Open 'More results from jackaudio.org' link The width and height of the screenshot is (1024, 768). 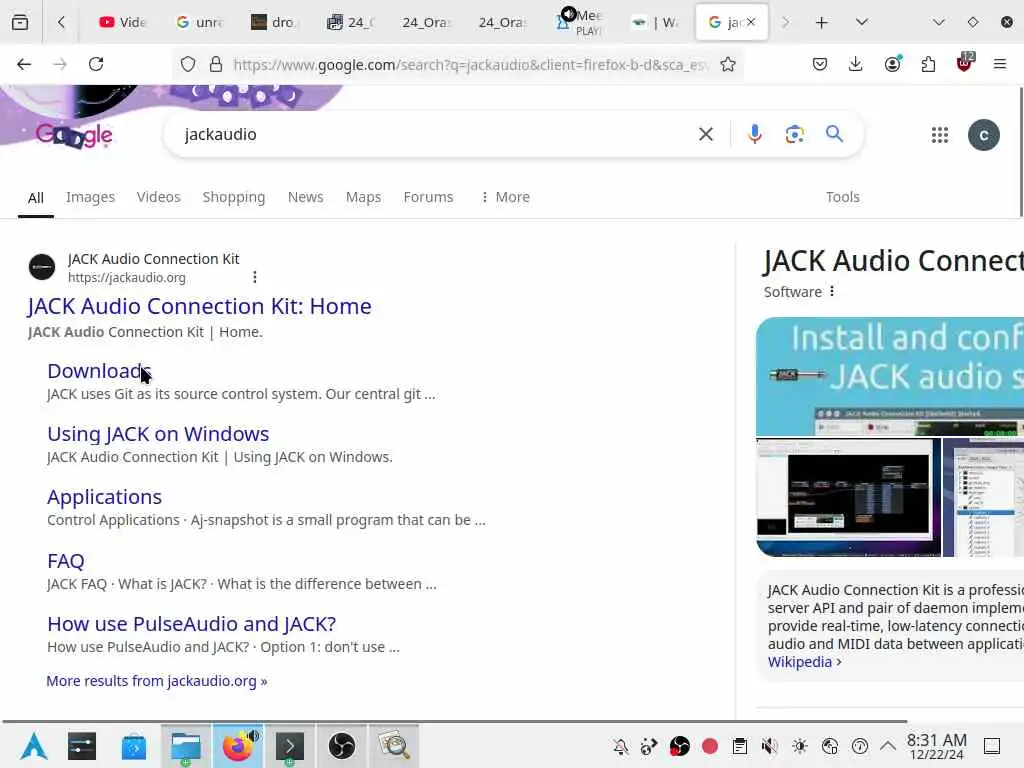(x=157, y=681)
